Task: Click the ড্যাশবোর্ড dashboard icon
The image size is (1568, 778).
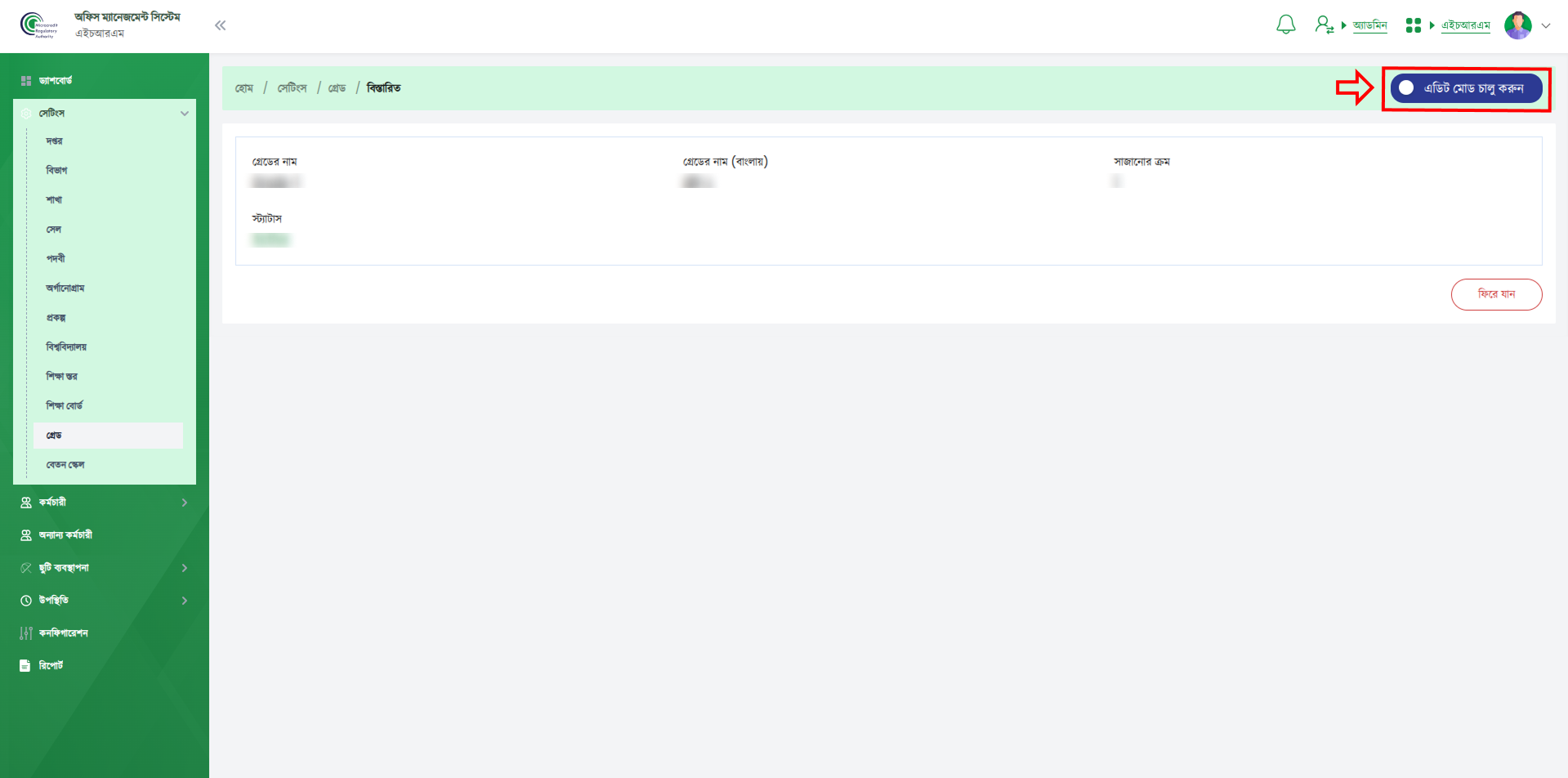Action: click(26, 81)
